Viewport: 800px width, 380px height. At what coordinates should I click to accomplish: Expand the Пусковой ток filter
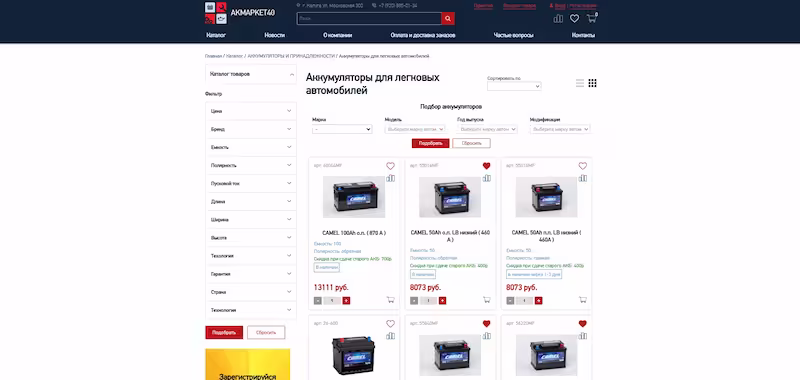251,183
